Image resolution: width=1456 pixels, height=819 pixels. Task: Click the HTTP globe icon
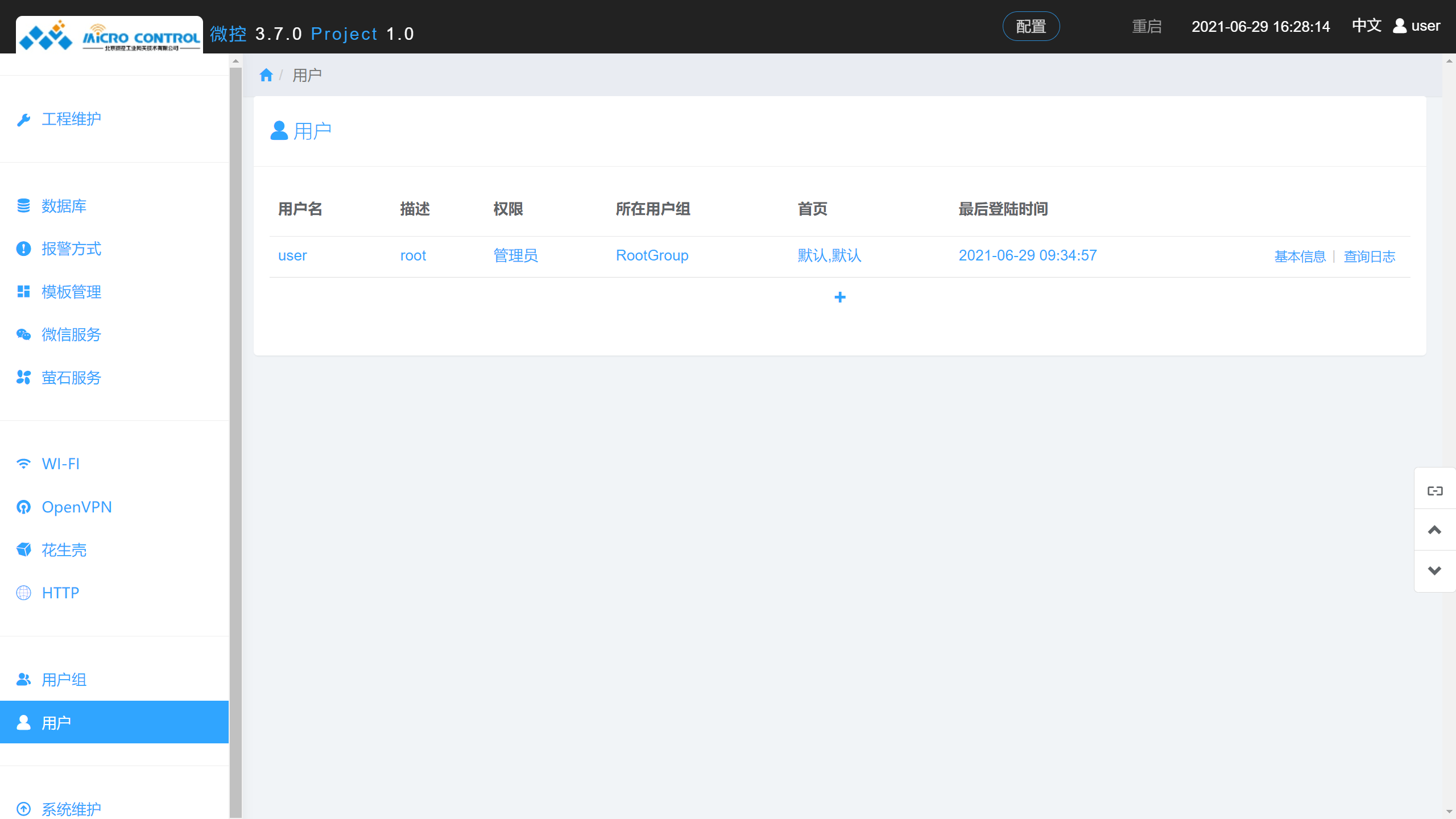(23, 593)
